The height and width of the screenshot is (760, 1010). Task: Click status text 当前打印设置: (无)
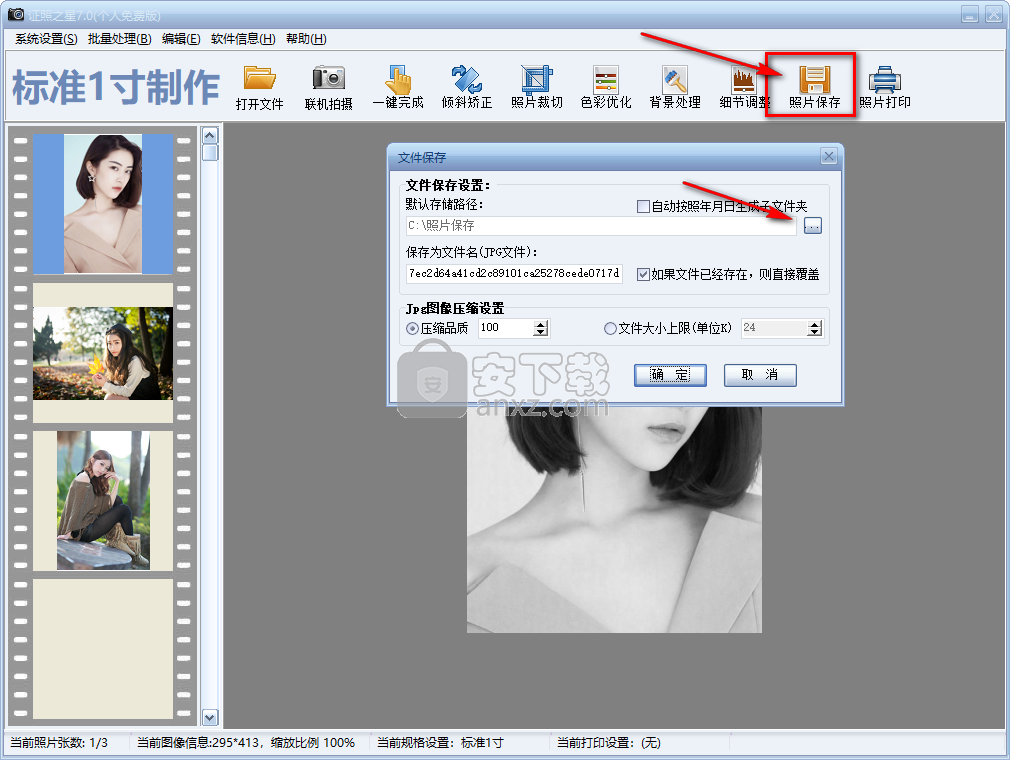609,743
